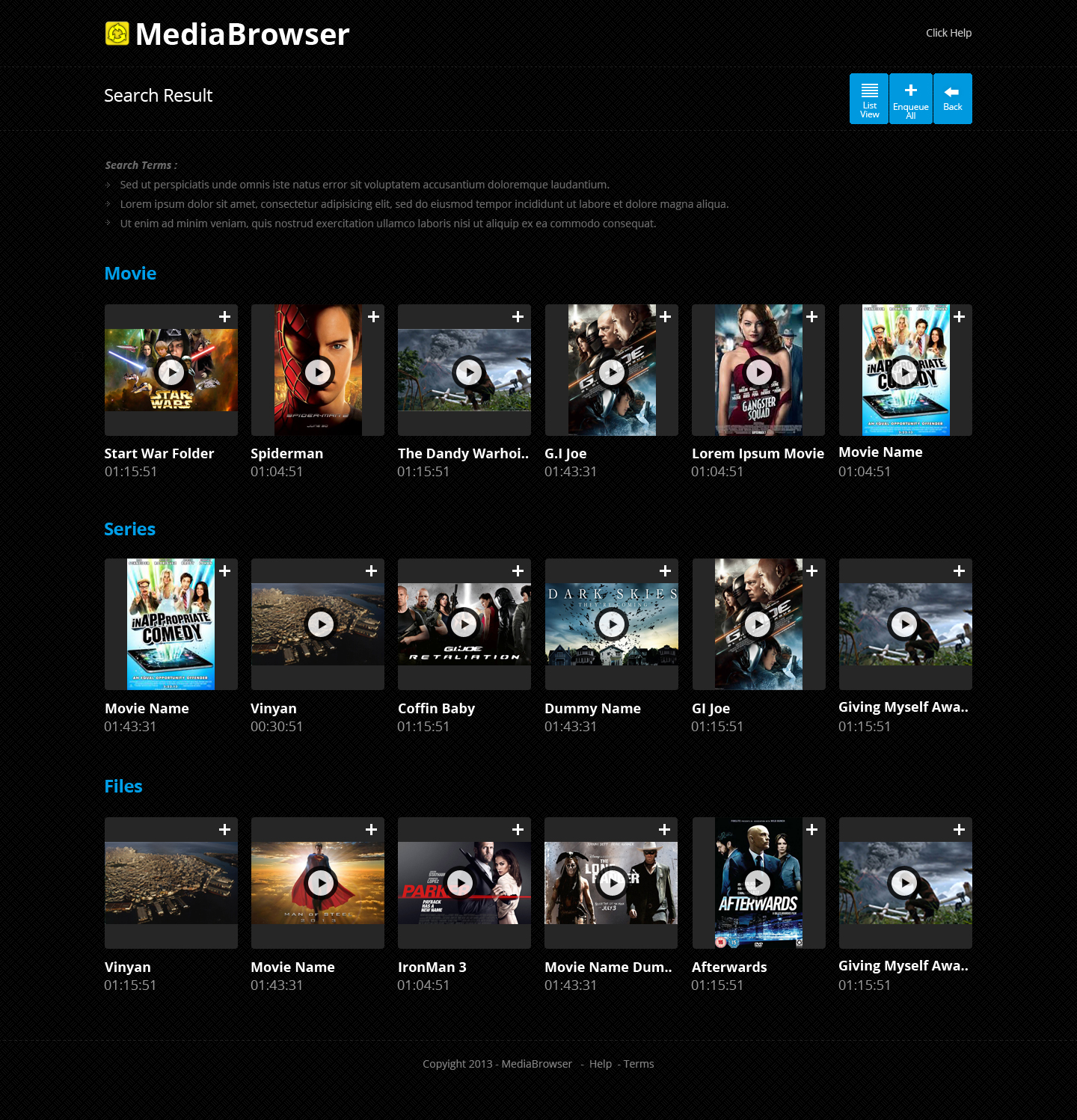The image size is (1077, 1120).
Task: Click plus on Files Movie Name card
Action: point(371,830)
